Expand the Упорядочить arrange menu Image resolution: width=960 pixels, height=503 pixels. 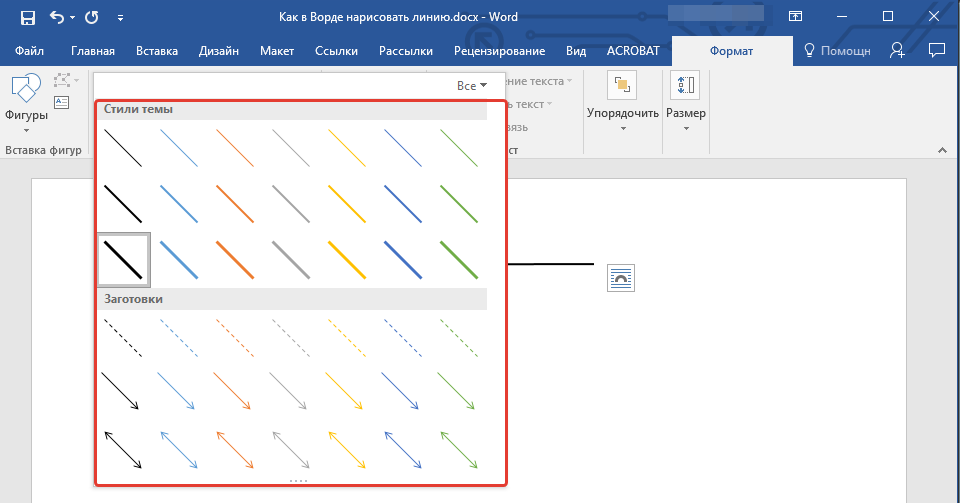623,102
